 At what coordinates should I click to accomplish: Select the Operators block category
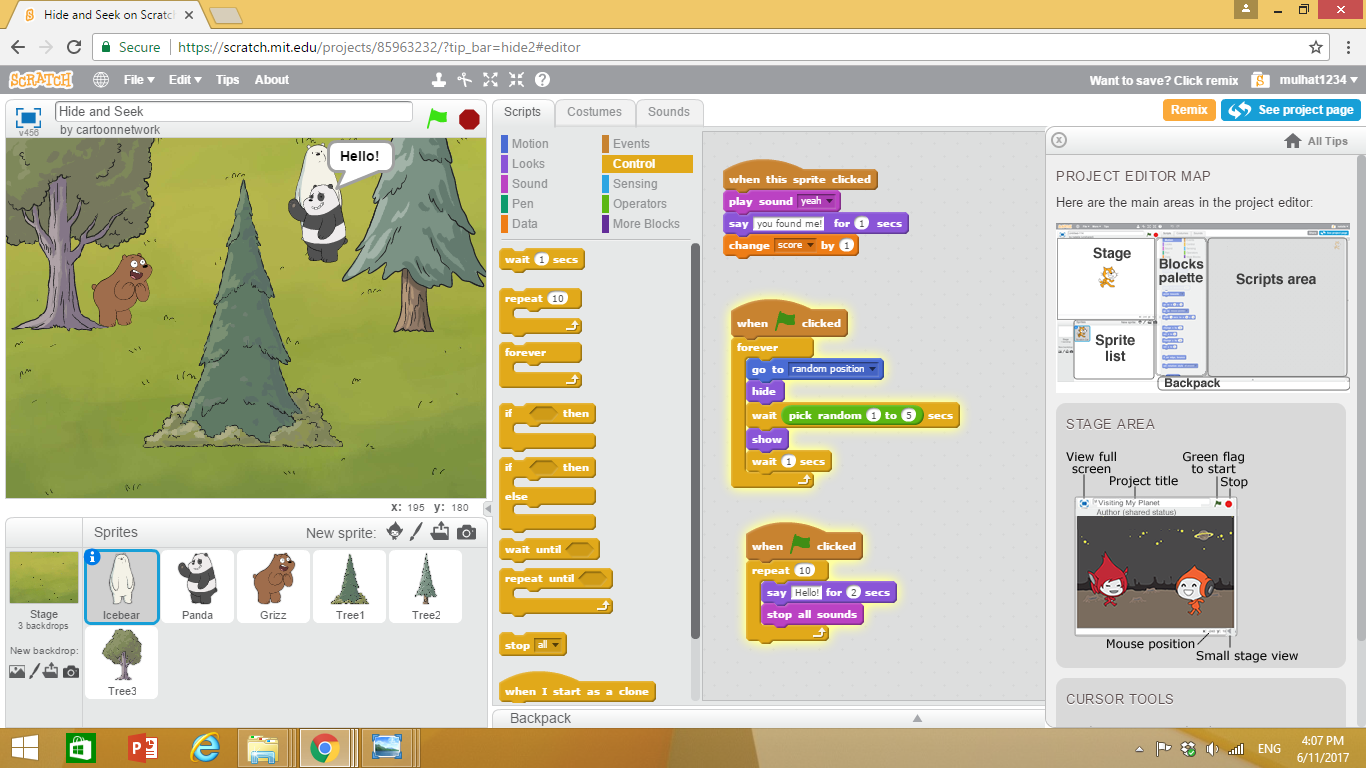pyautogui.click(x=640, y=204)
